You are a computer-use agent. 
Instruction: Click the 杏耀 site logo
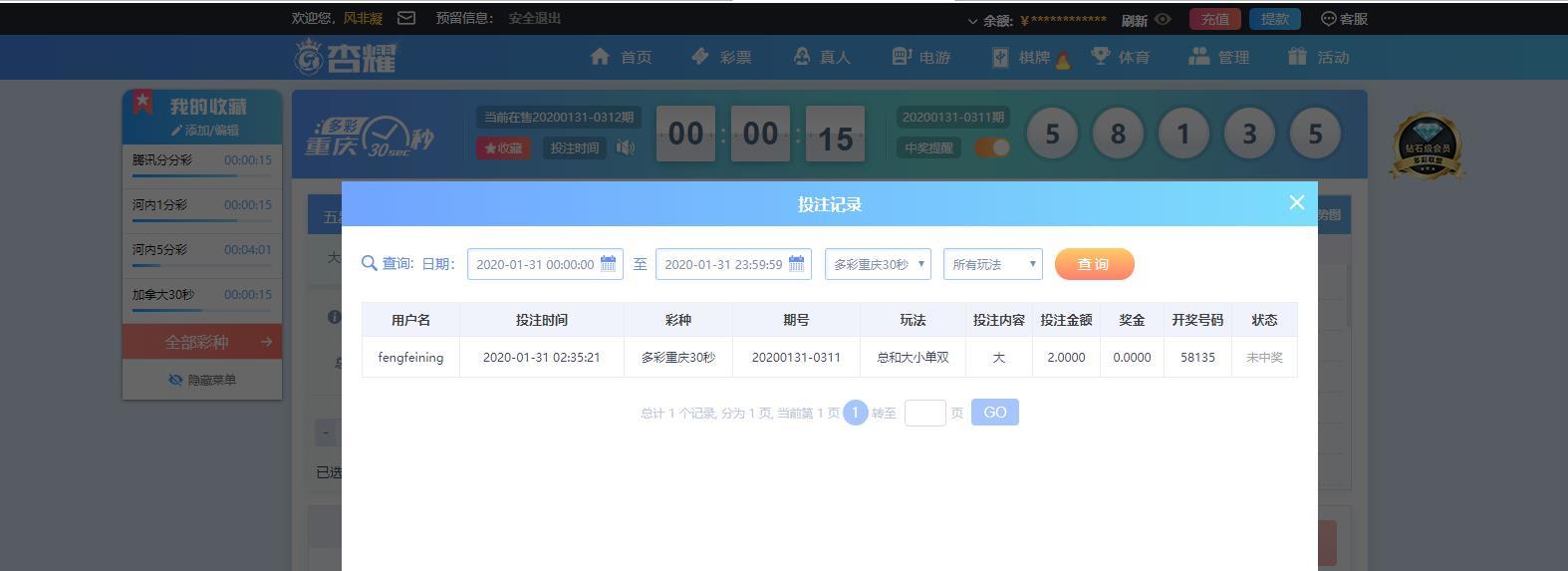click(x=346, y=57)
